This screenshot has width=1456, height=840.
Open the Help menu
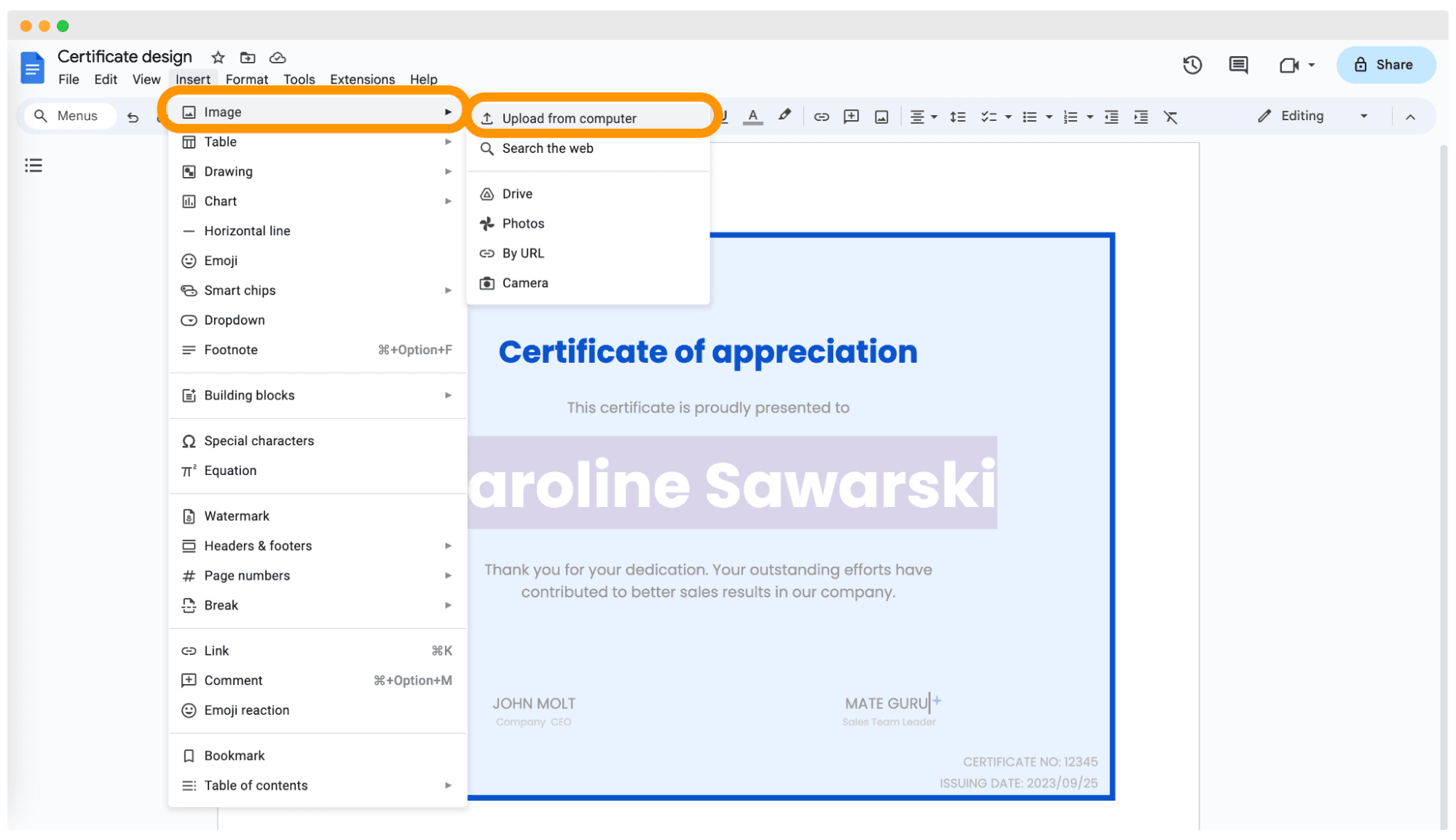tap(423, 79)
